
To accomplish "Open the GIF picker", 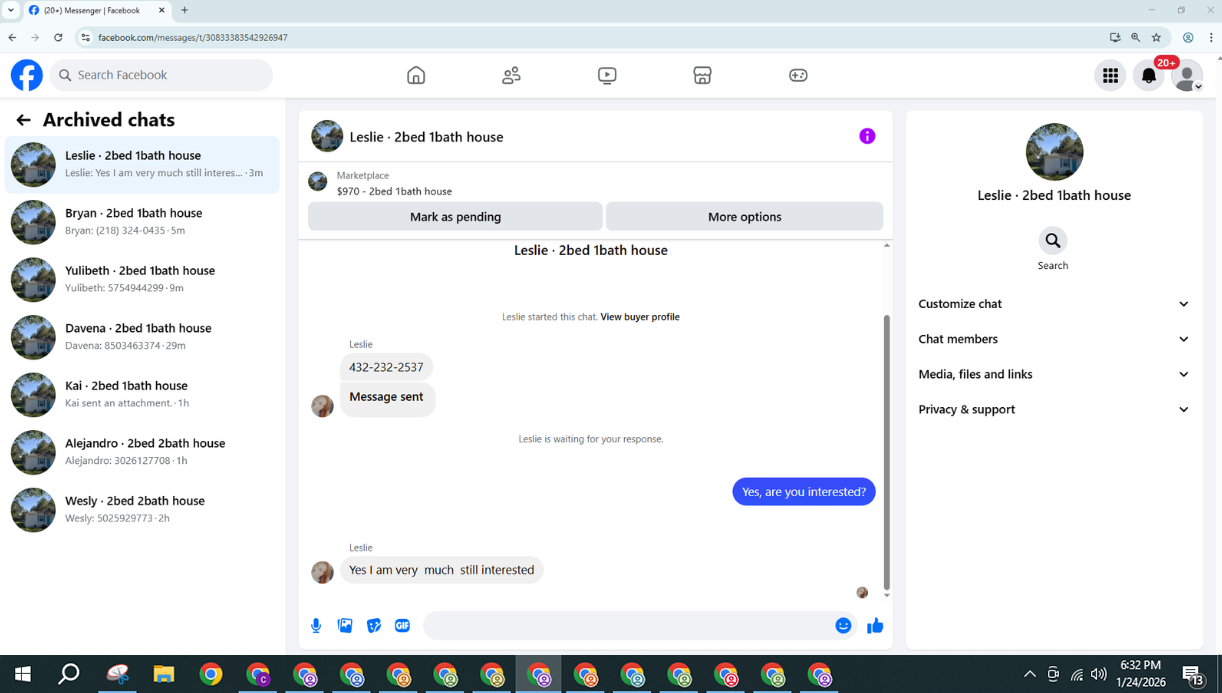I will click(x=402, y=626).
